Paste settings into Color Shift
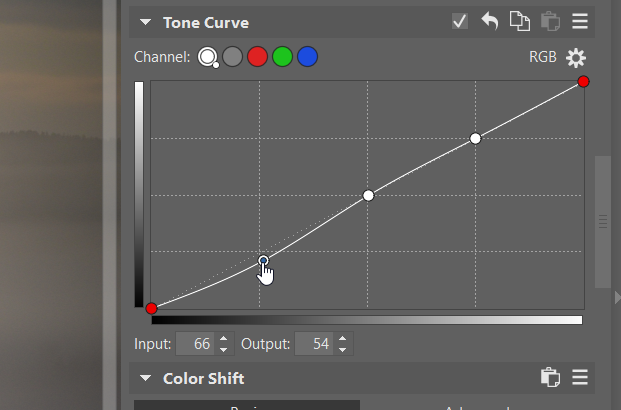Screen dimensions: 621x410 549,378
